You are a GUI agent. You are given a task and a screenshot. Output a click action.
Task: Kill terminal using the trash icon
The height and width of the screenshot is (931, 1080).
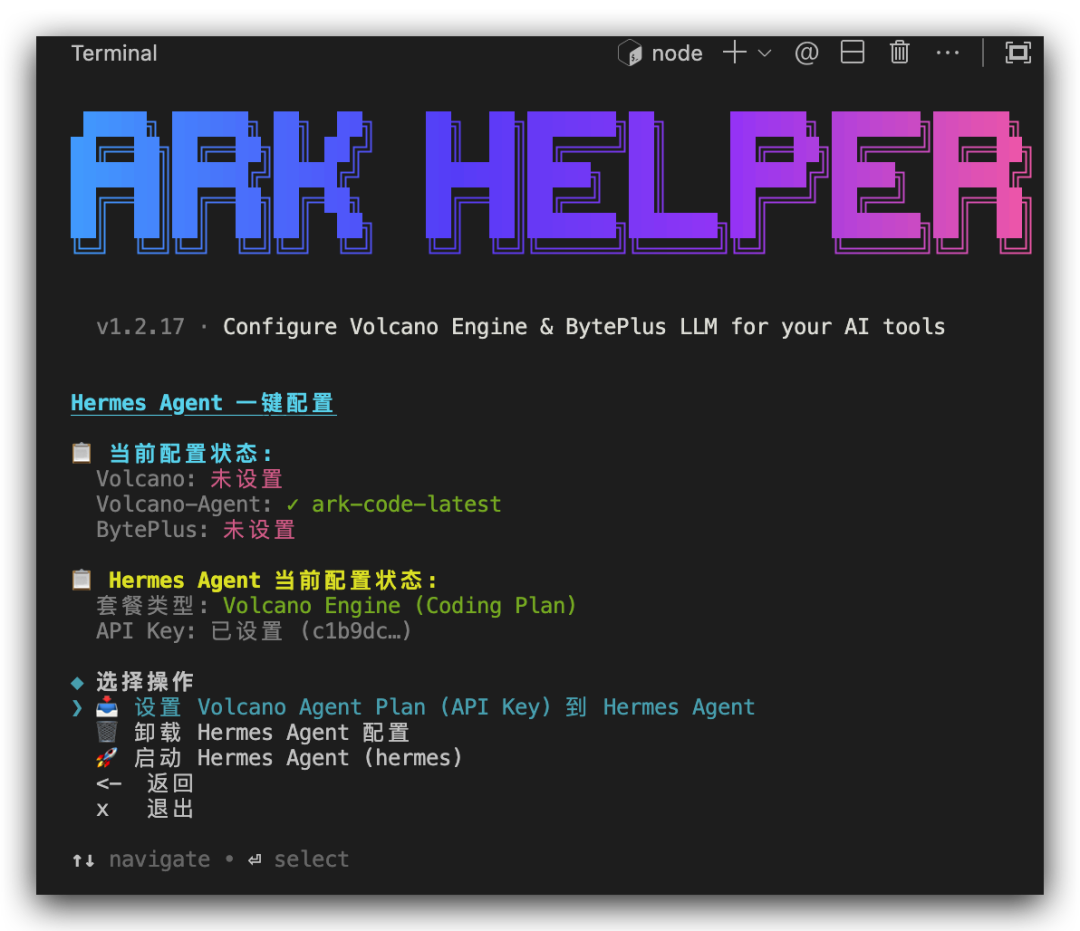[x=899, y=52]
